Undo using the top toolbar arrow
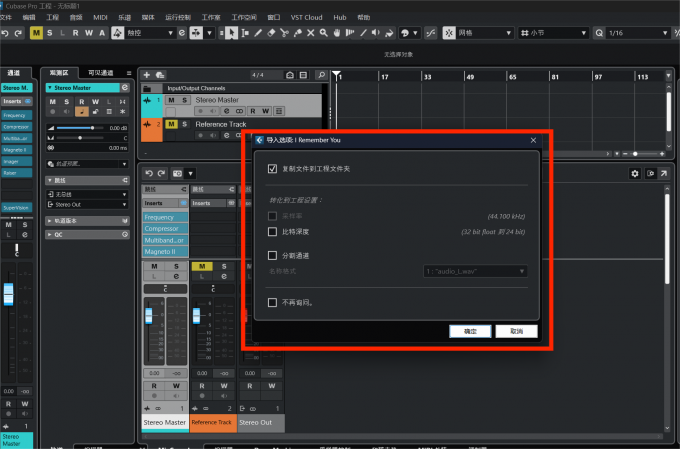Viewport: 680px width, 449px height. click(5, 33)
